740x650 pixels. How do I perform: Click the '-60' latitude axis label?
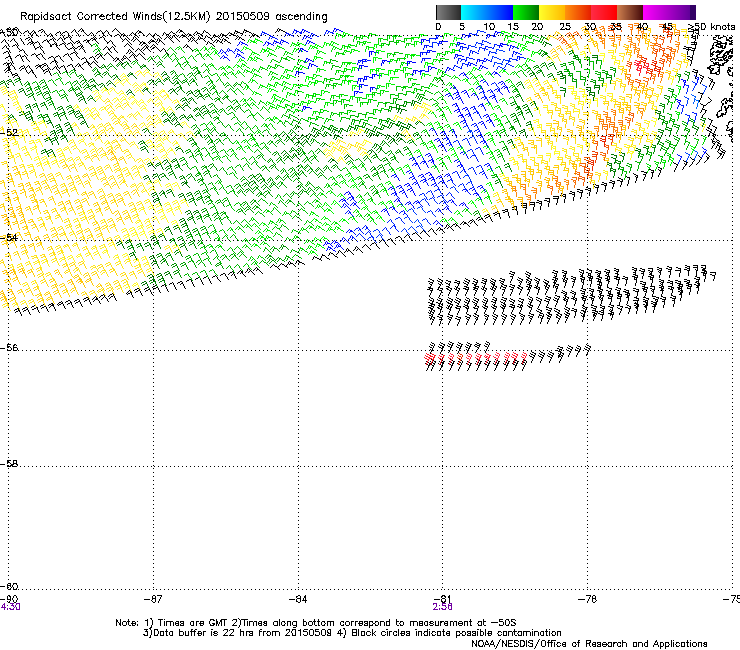click(x=9, y=586)
